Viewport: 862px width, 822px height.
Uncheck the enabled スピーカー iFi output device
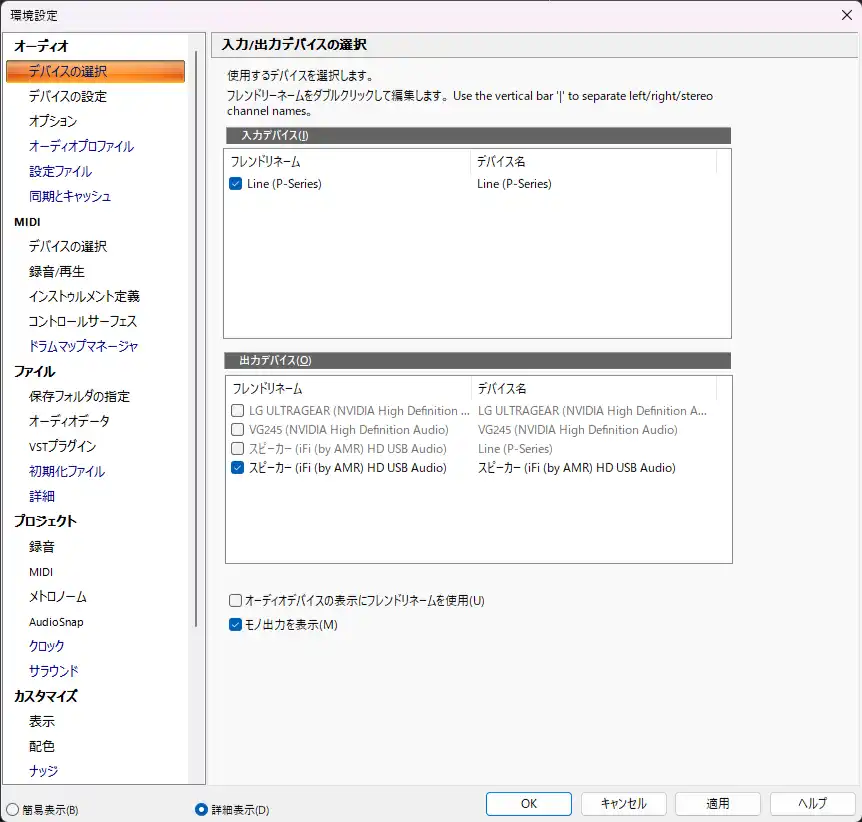pos(238,468)
